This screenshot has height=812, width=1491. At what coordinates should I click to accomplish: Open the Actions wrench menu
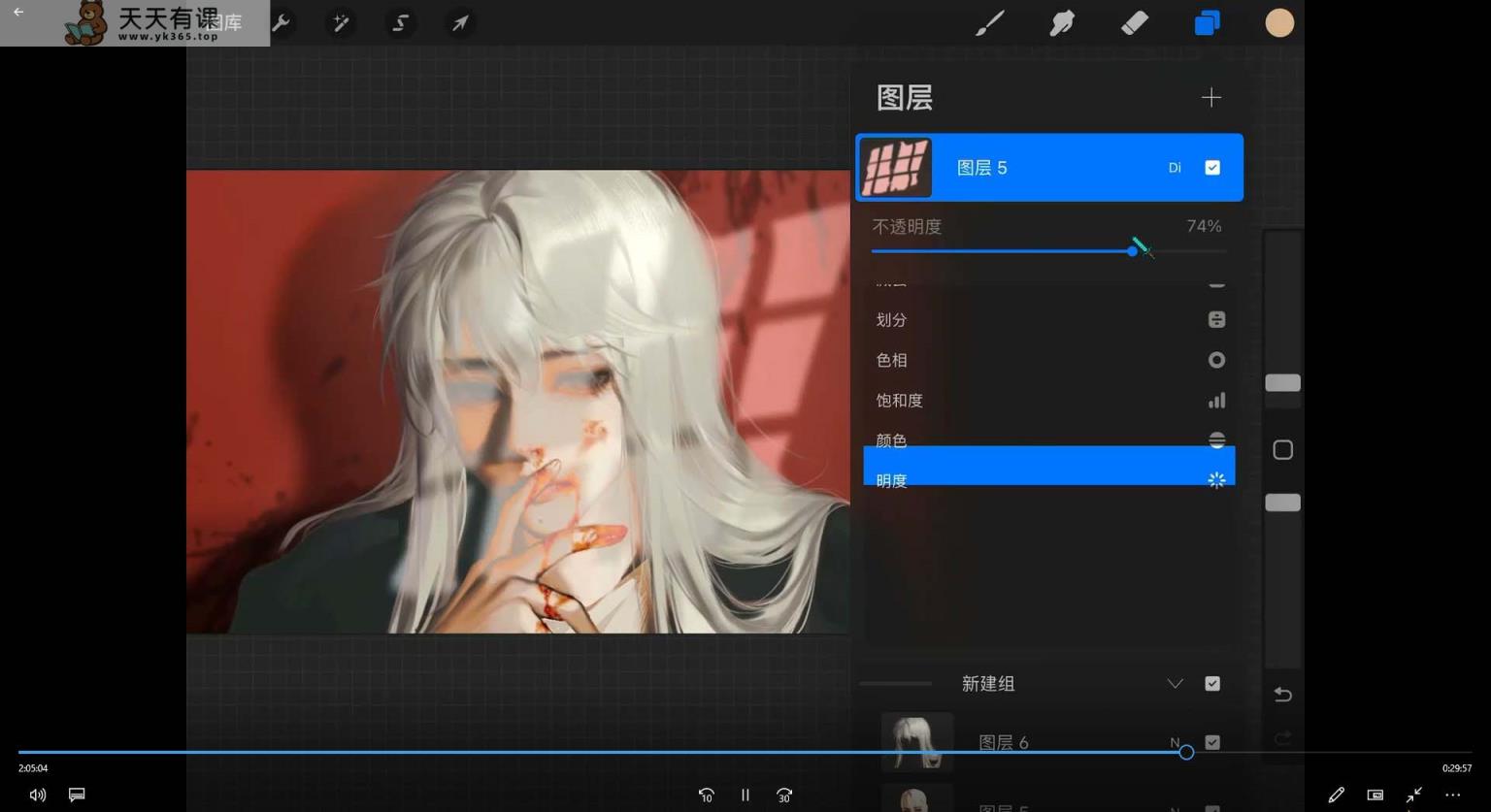[282, 22]
